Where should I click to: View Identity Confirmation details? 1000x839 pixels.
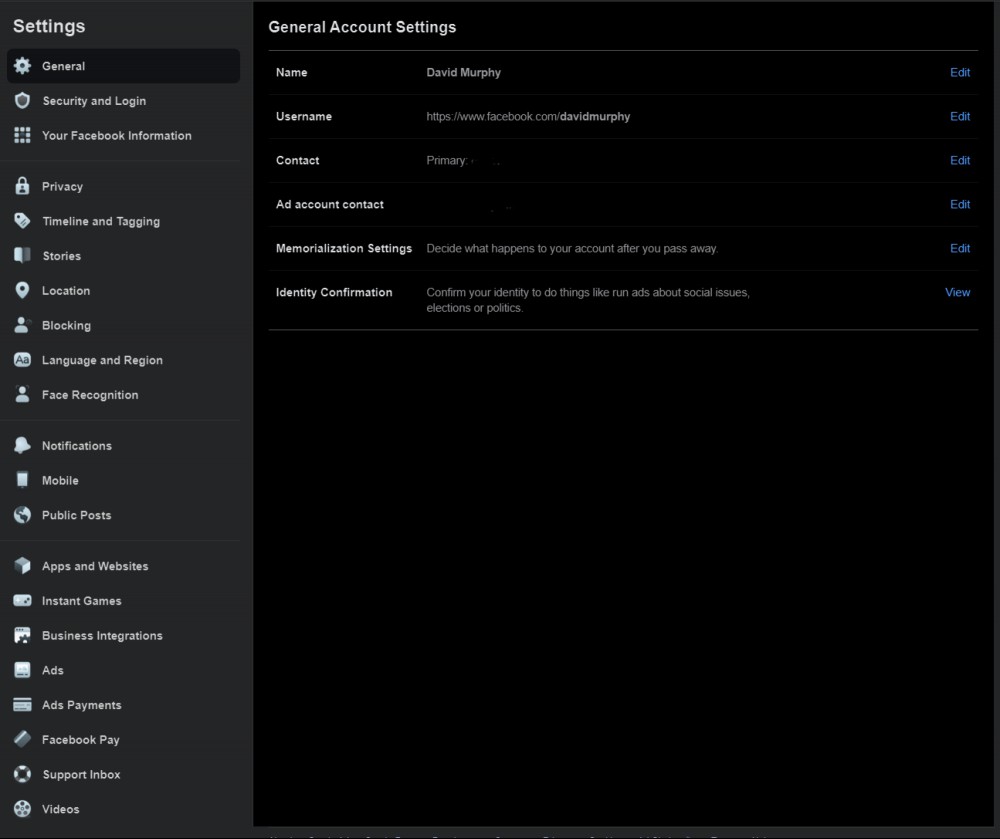957,293
